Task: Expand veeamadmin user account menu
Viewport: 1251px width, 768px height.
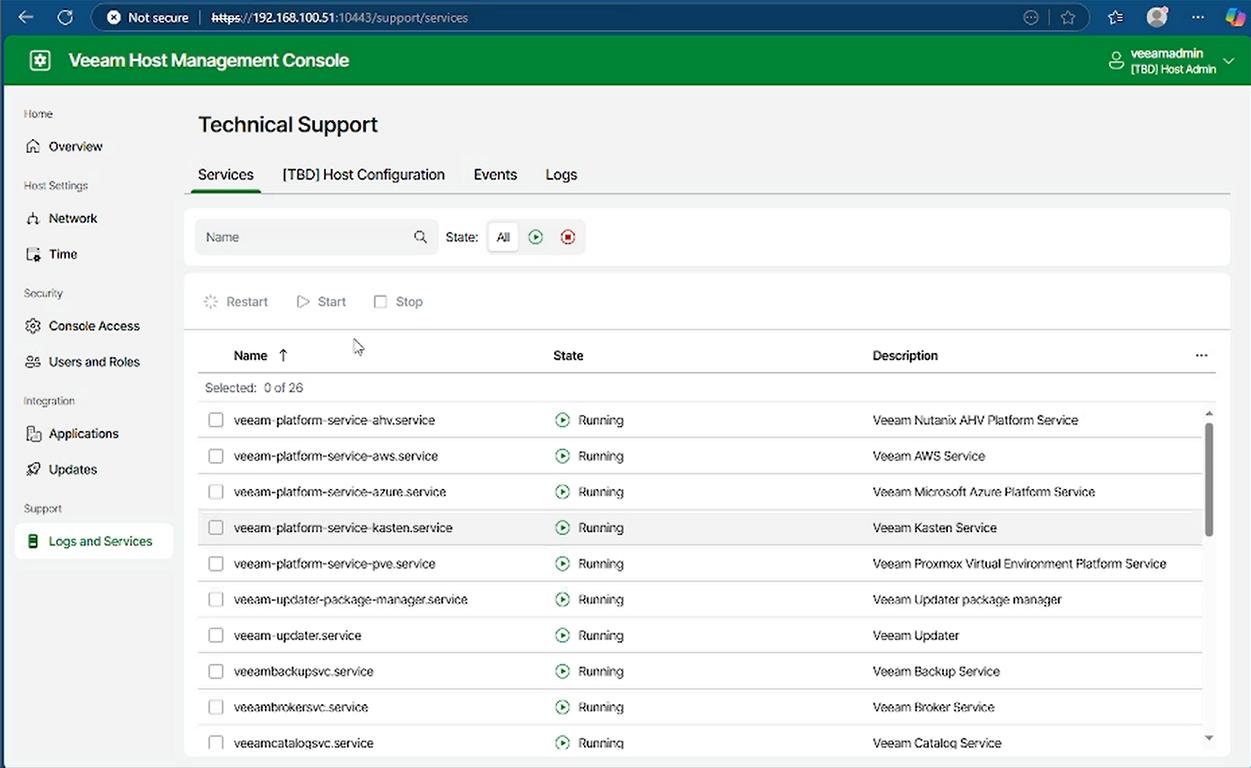Action: point(1229,61)
